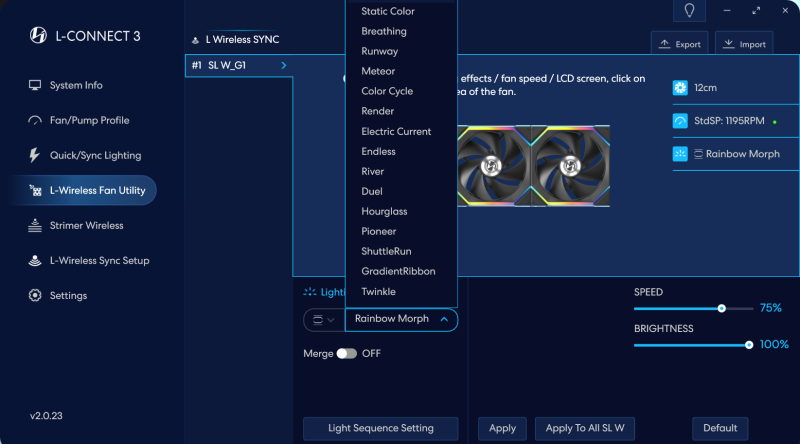Screen dimensions: 800x444
Task: Select #1 SL W_G1 device row
Action: (x=239, y=65)
